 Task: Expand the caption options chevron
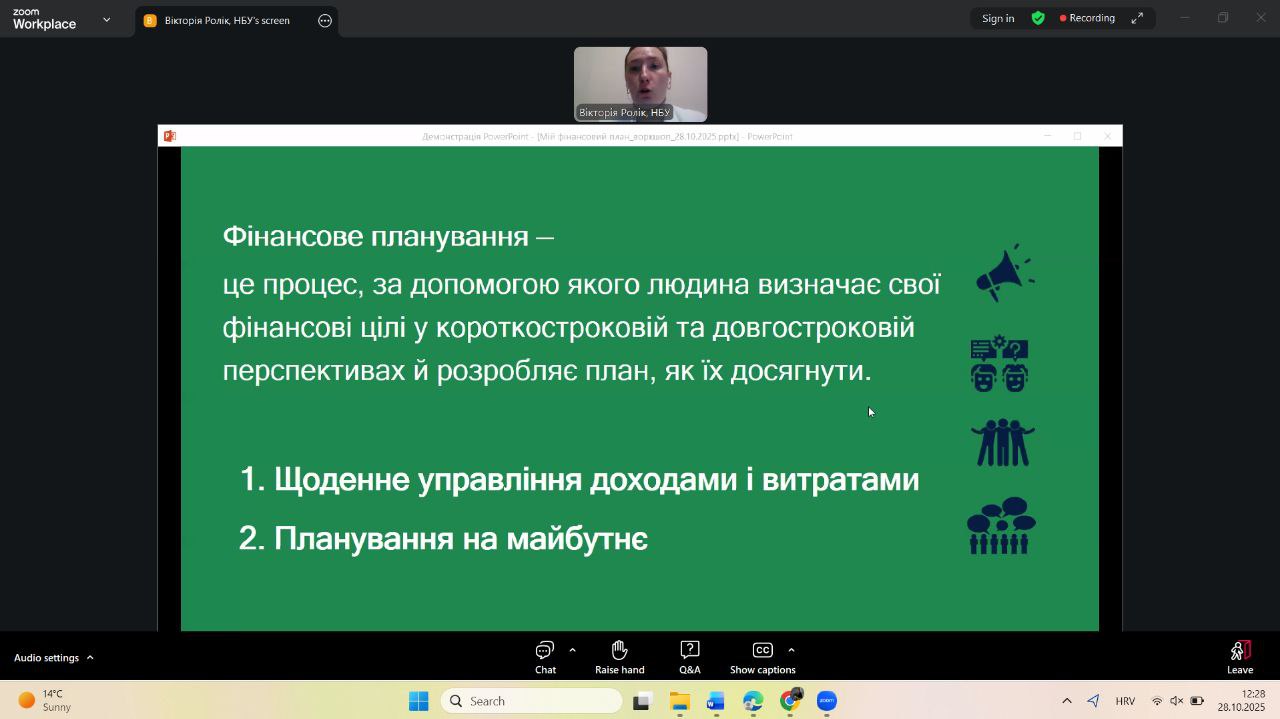[791, 650]
